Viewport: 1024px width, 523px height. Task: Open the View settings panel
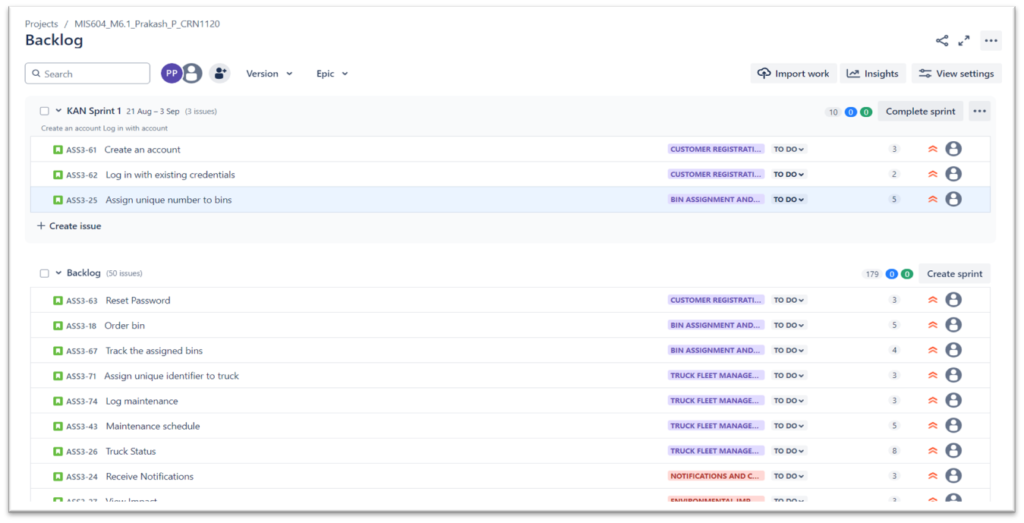pyautogui.click(x=956, y=73)
